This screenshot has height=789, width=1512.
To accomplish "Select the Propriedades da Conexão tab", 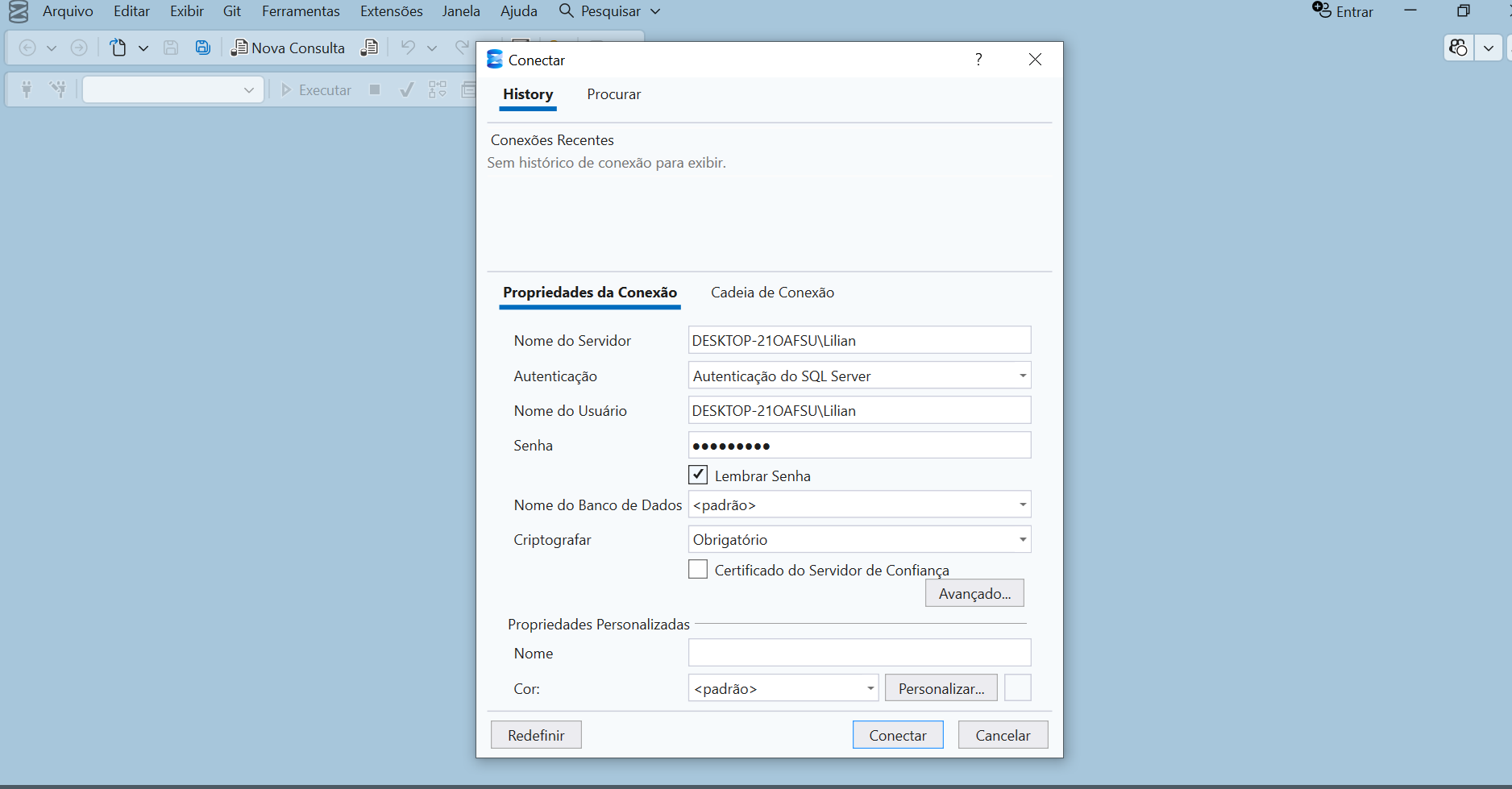I will click(x=590, y=293).
